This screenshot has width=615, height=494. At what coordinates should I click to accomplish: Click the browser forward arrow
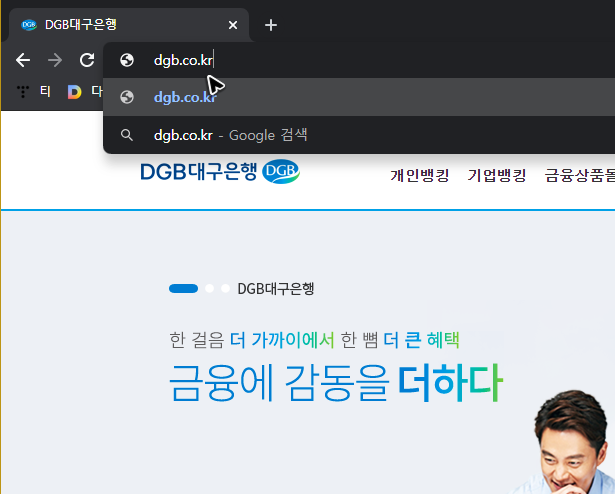pyautogui.click(x=55, y=60)
